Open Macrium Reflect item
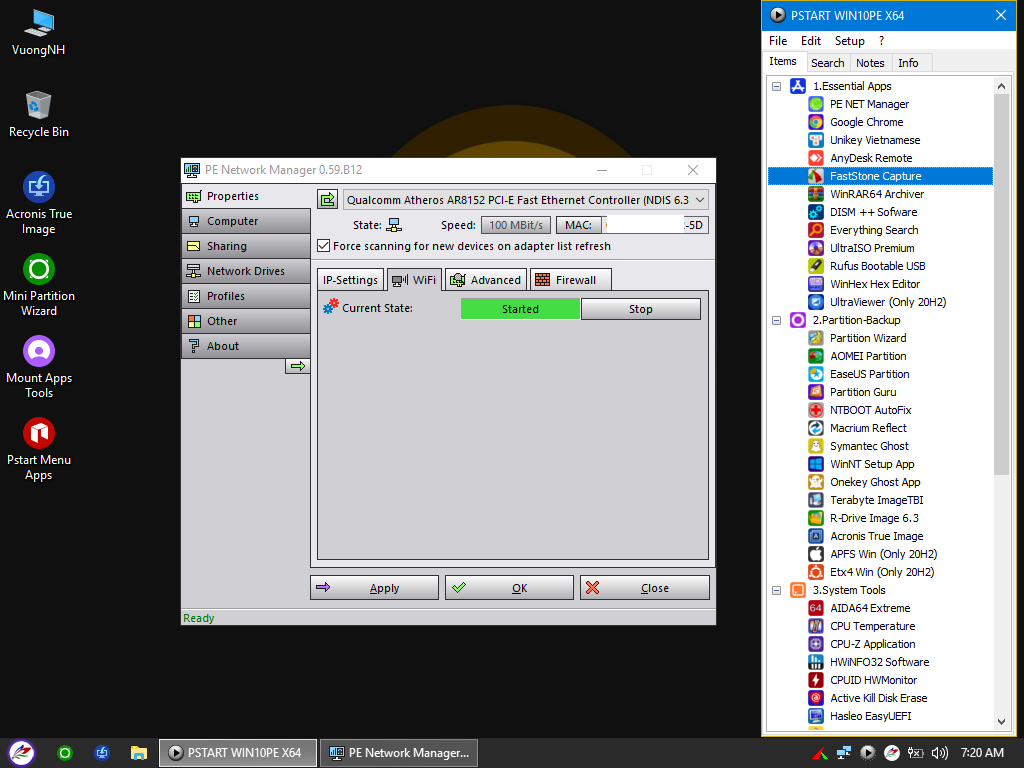Image resolution: width=1024 pixels, height=768 pixels. tap(868, 428)
